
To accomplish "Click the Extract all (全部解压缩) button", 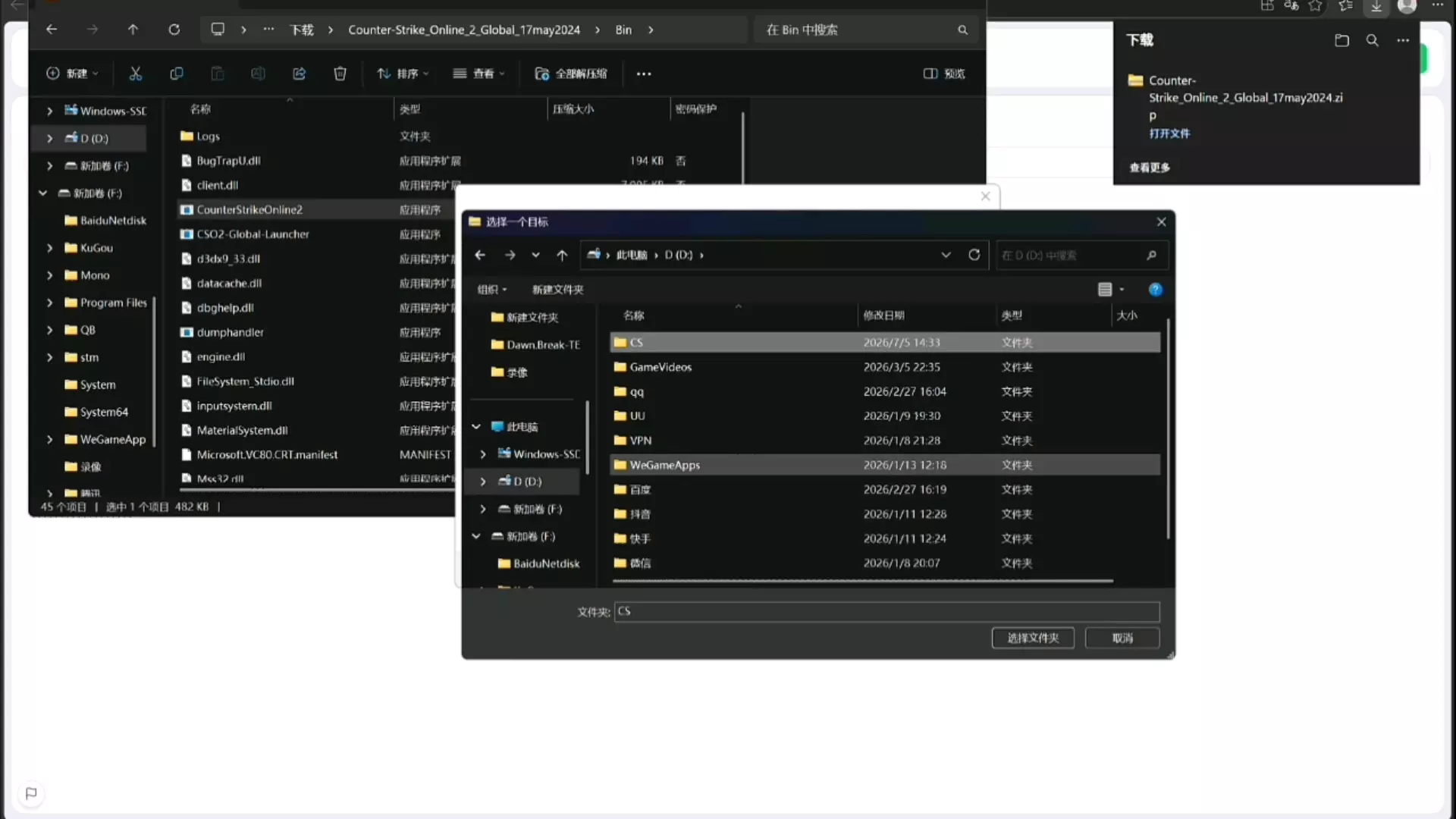I will click(x=571, y=74).
